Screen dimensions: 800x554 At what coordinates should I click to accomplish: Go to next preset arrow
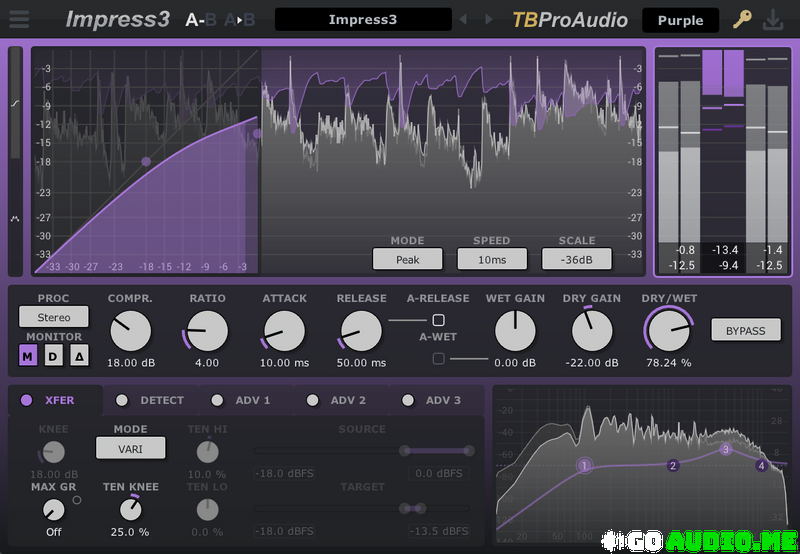(x=489, y=19)
